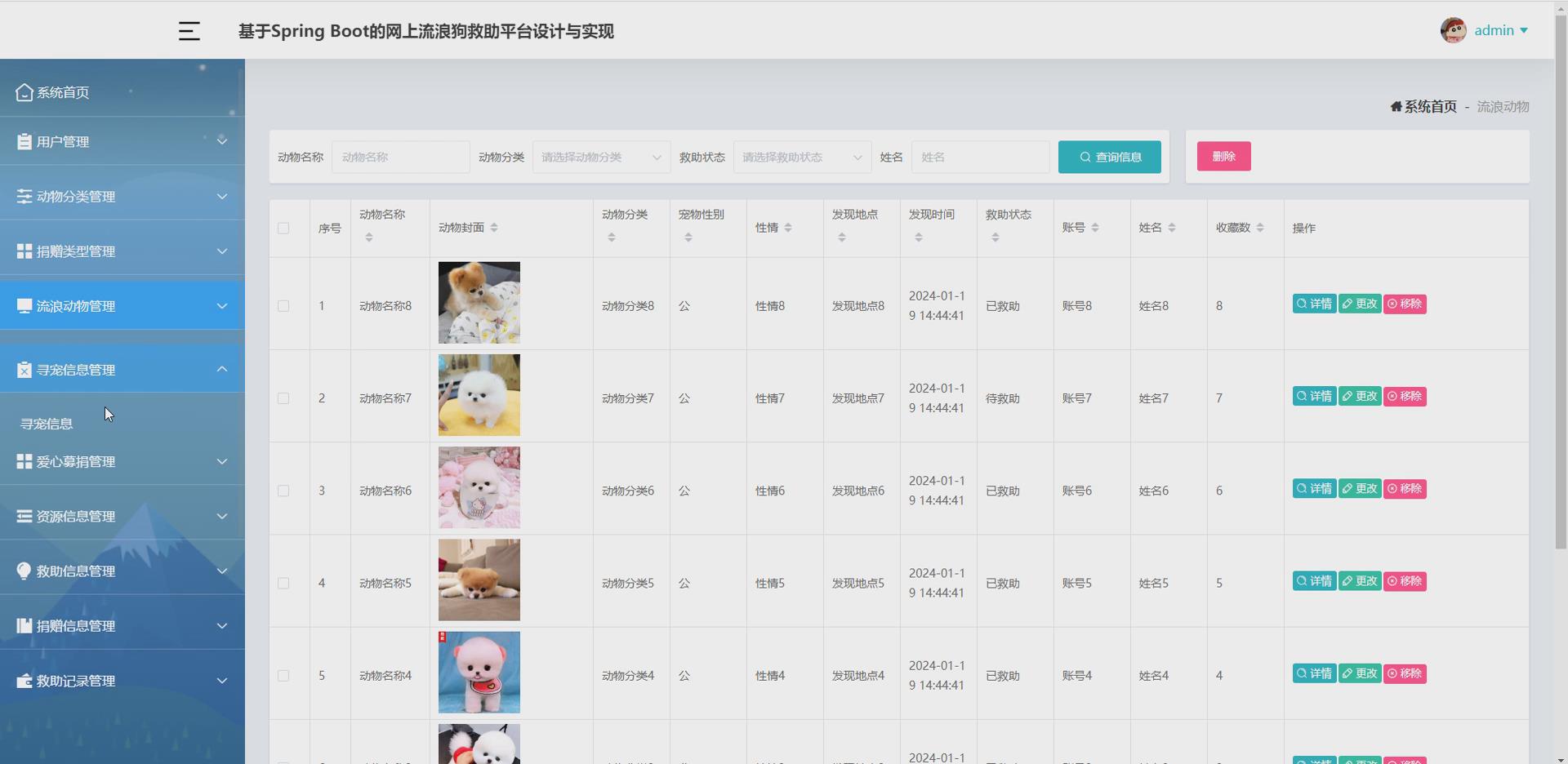Viewport: 1568px width, 764px height.
Task: Open the cover photo of 动物名称4
Action: tap(479, 672)
